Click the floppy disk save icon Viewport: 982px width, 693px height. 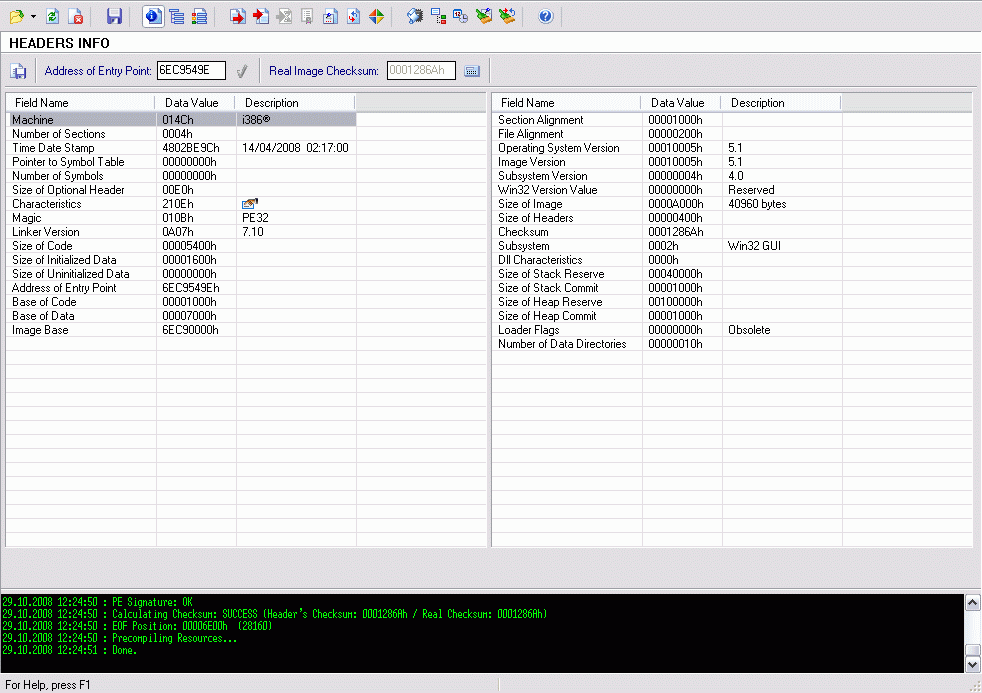(x=114, y=17)
